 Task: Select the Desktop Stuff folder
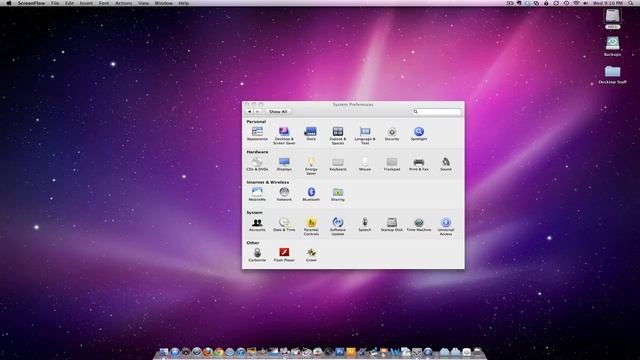coord(612,74)
